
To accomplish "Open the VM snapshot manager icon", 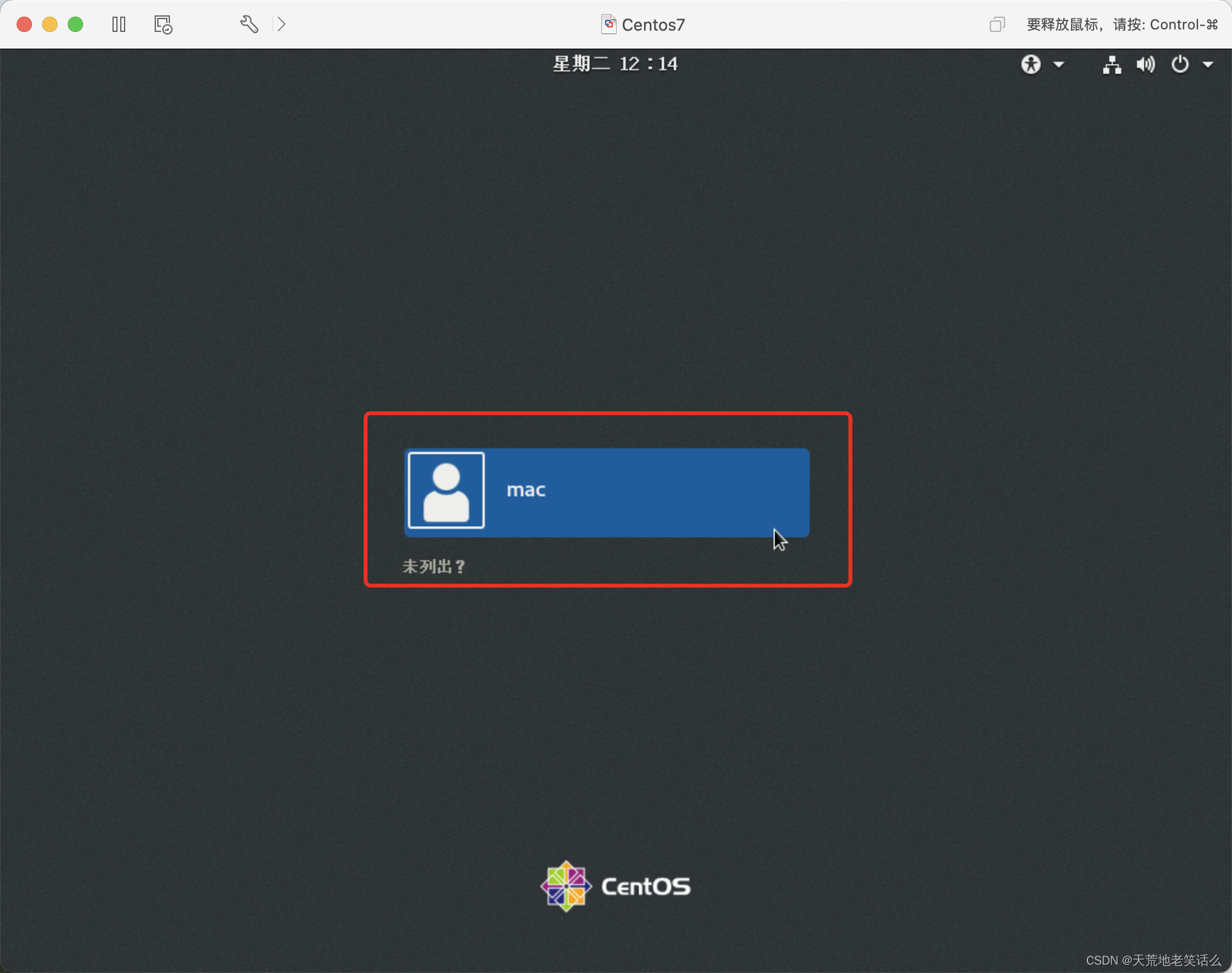I will (163, 25).
